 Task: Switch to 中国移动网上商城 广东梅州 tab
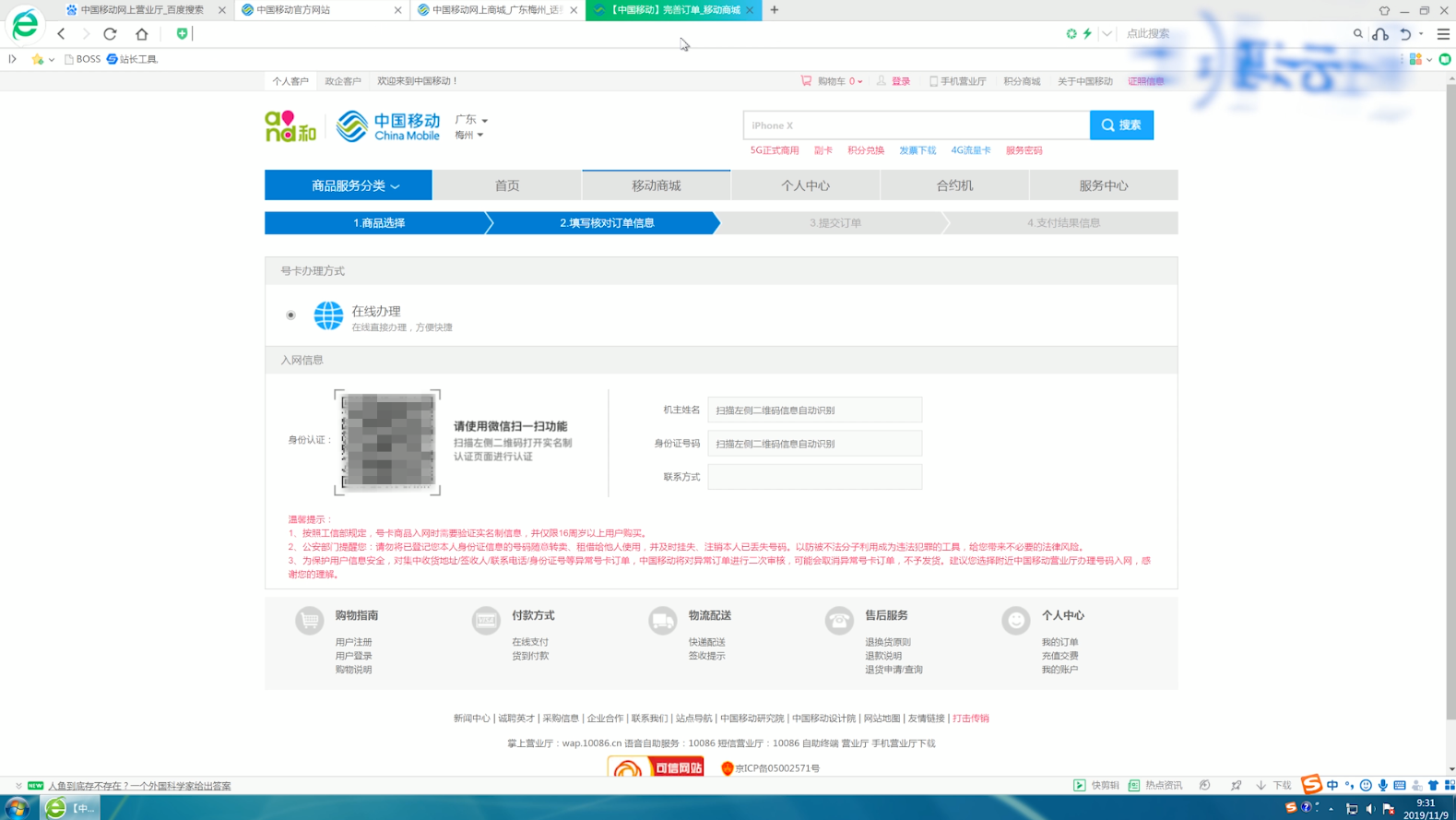pos(497,10)
